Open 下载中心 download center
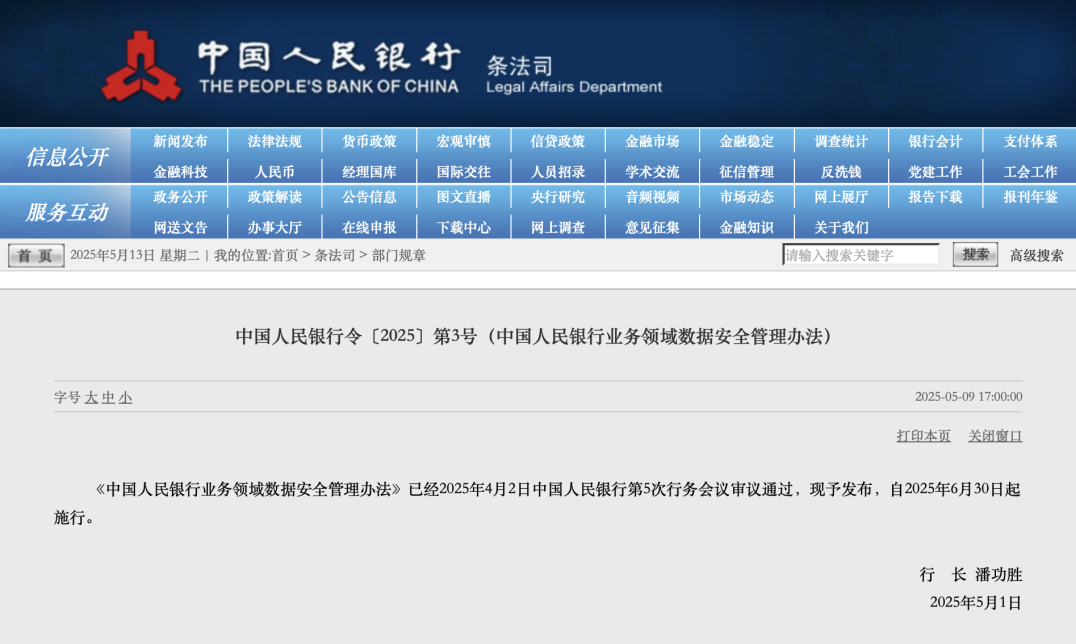1076x644 pixels. tap(463, 227)
